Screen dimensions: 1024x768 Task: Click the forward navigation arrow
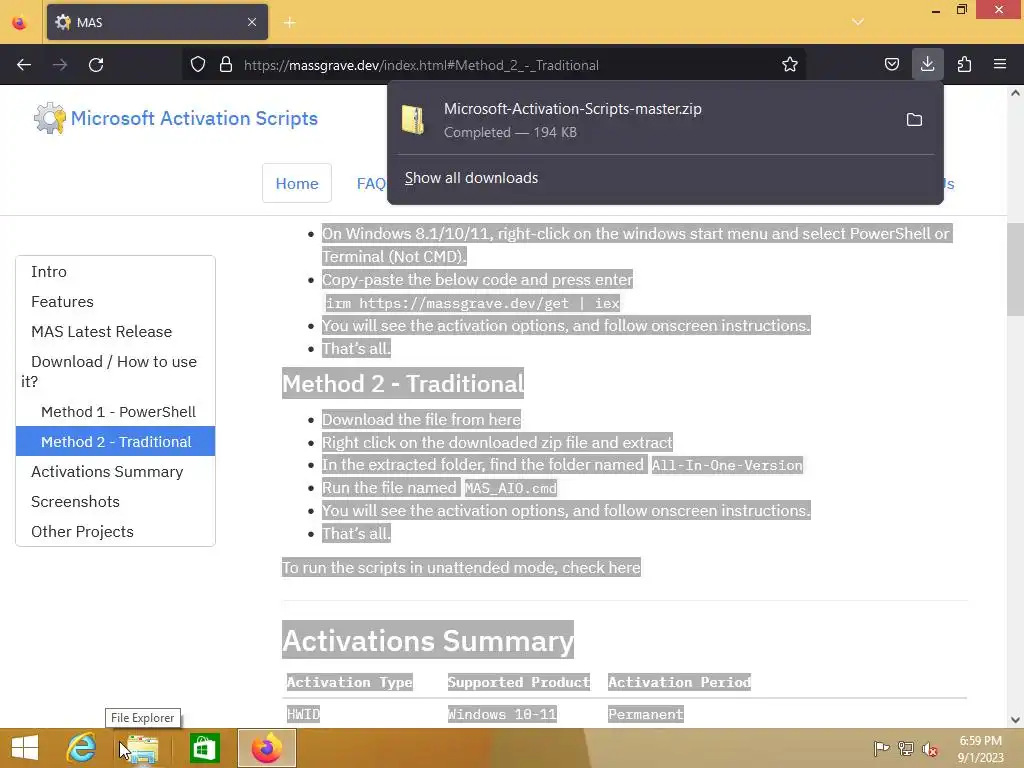pos(60,65)
